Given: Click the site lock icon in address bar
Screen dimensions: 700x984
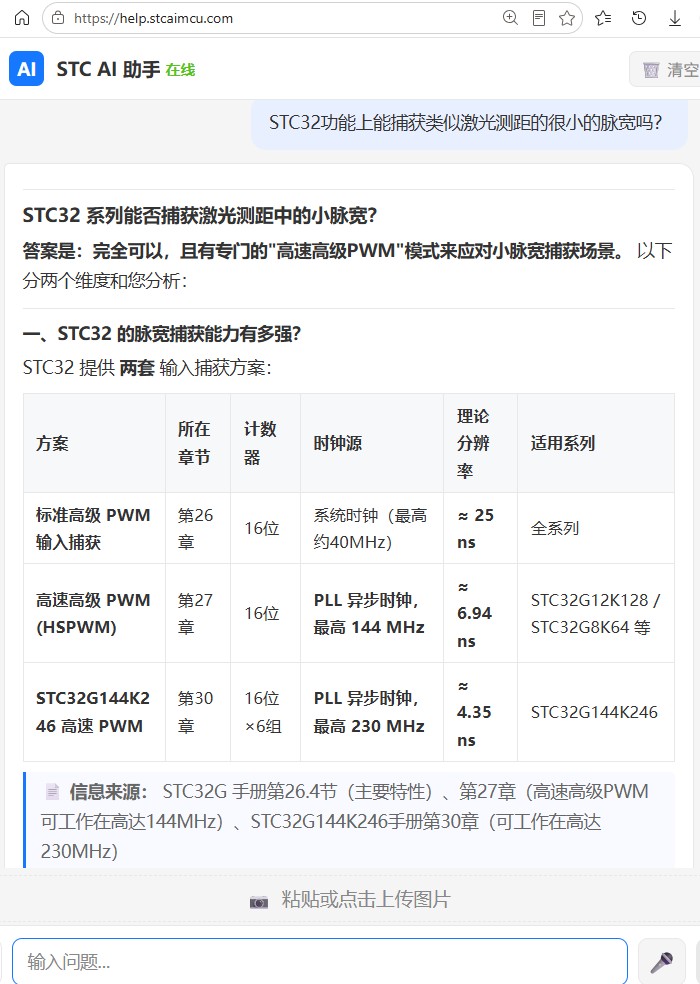Looking at the screenshot, I should point(58,18).
